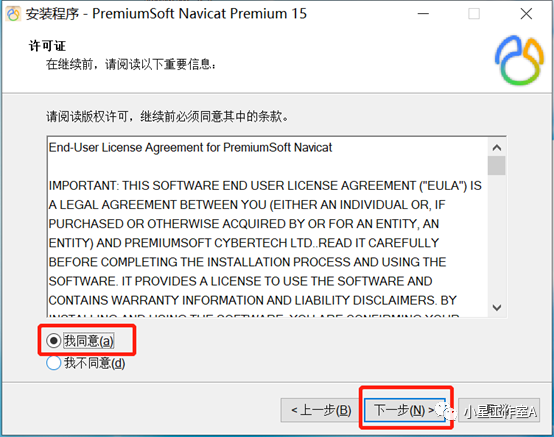
Task: Continue with the 下一步(N) button
Action: pyautogui.click(x=405, y=410)
